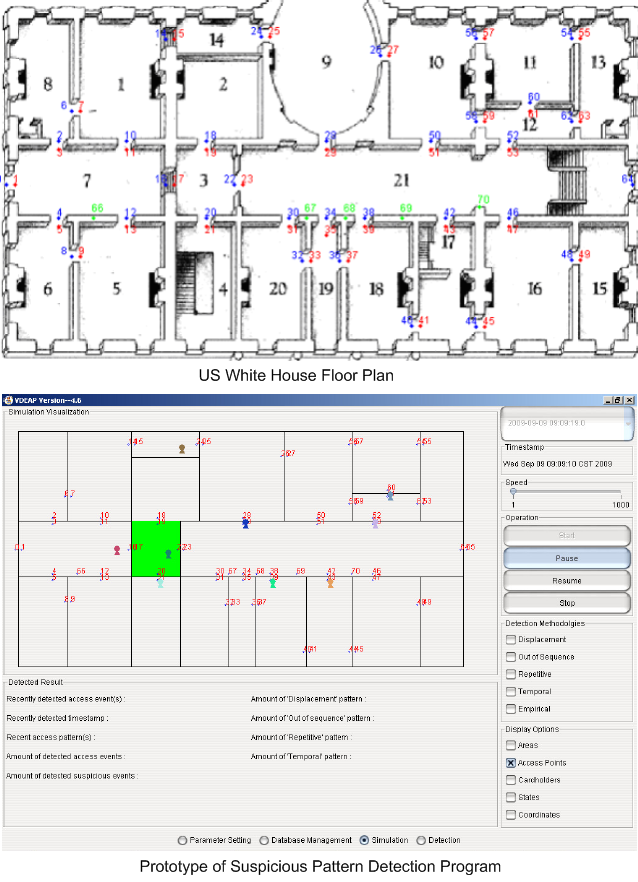
Task: Select the cardholder figure inside the green area
Action: point(168,554)
